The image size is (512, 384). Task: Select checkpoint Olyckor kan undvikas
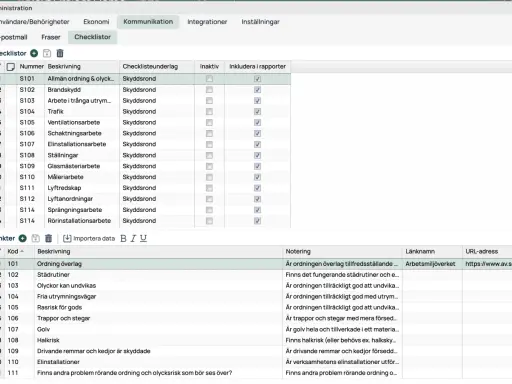[256, 286]
